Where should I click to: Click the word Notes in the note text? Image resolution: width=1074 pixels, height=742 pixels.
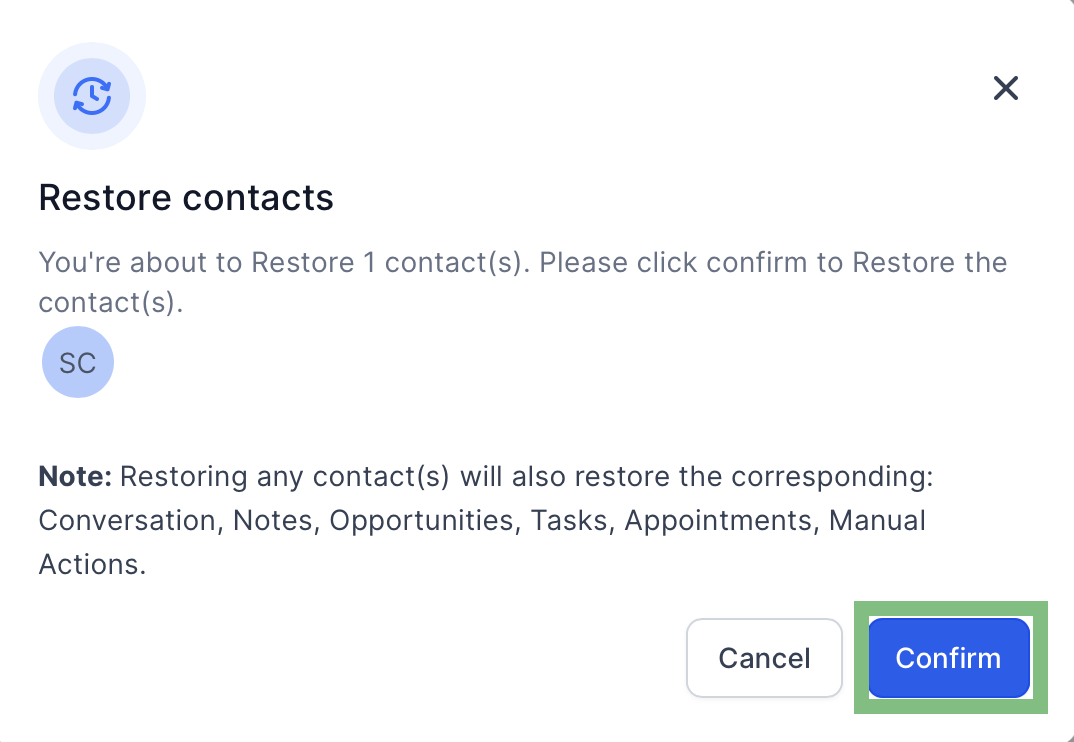(x=273, y=521)
